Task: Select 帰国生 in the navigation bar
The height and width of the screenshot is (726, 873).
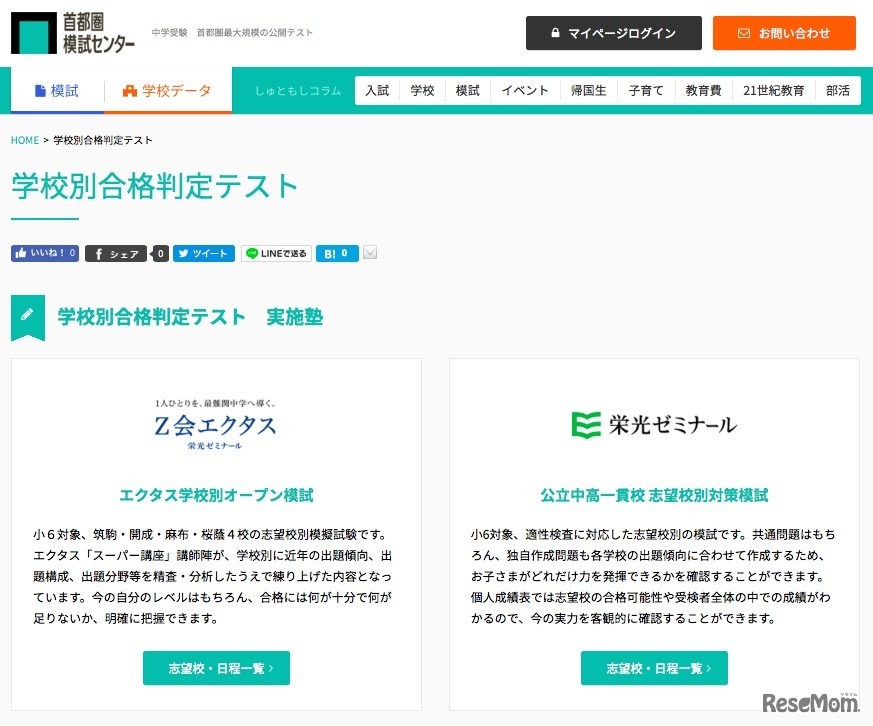Action: point(590,90)
